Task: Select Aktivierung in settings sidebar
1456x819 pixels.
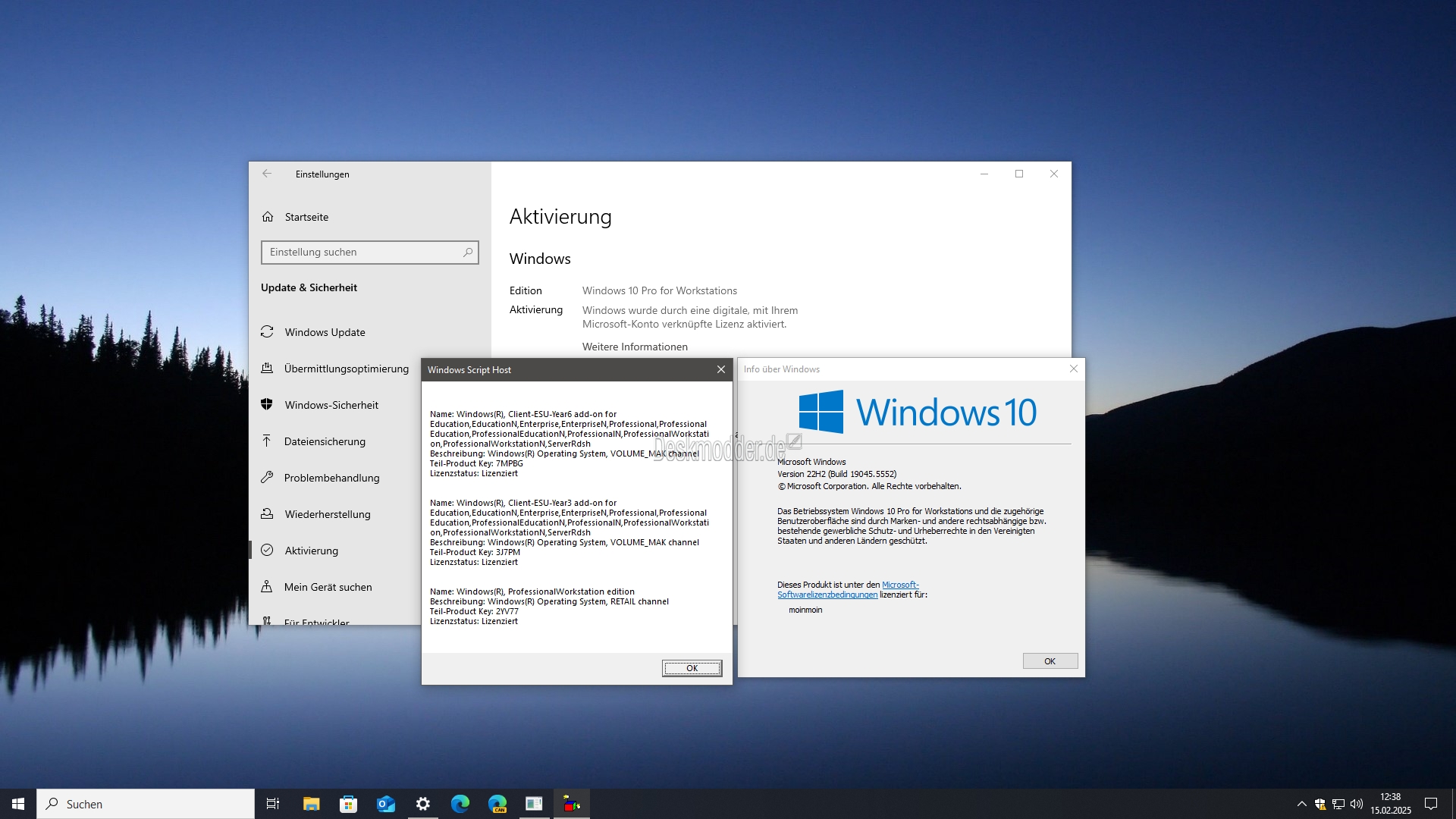Action: (311, 551)
